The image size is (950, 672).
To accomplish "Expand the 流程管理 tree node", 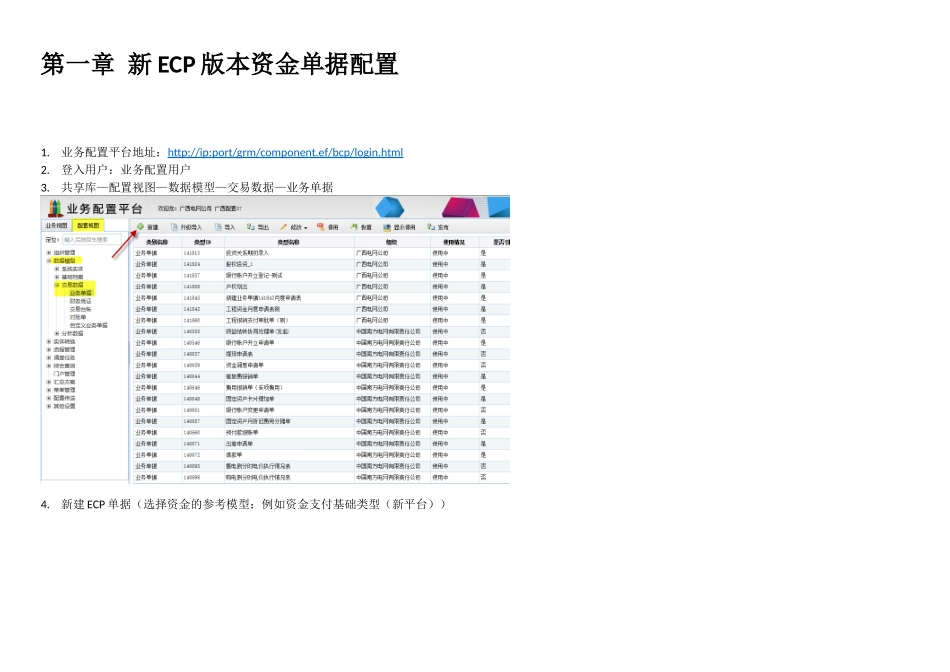I will pyautogui.click(x=48, y=350).
